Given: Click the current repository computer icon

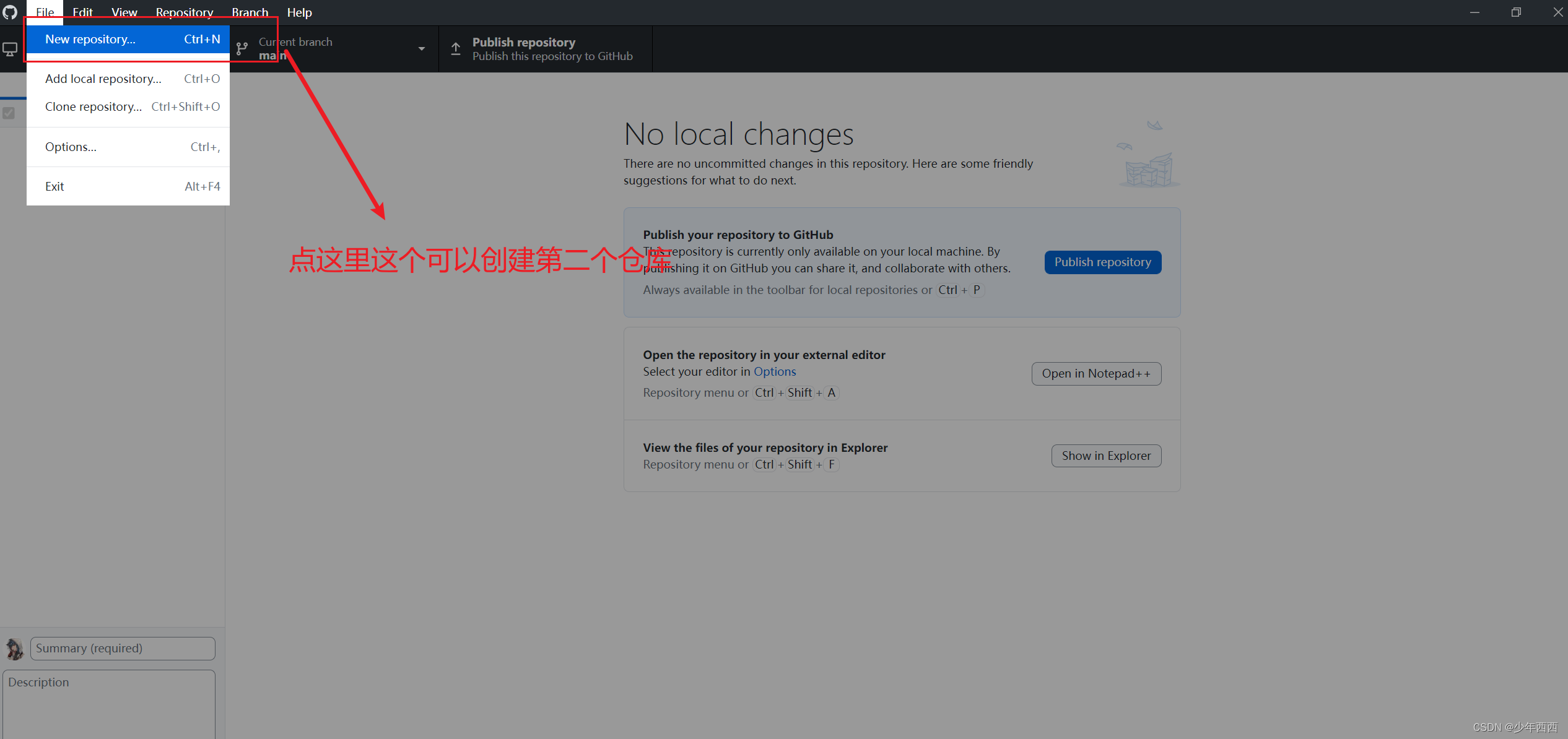Looking at the screenshot, I should pos(10,49).
